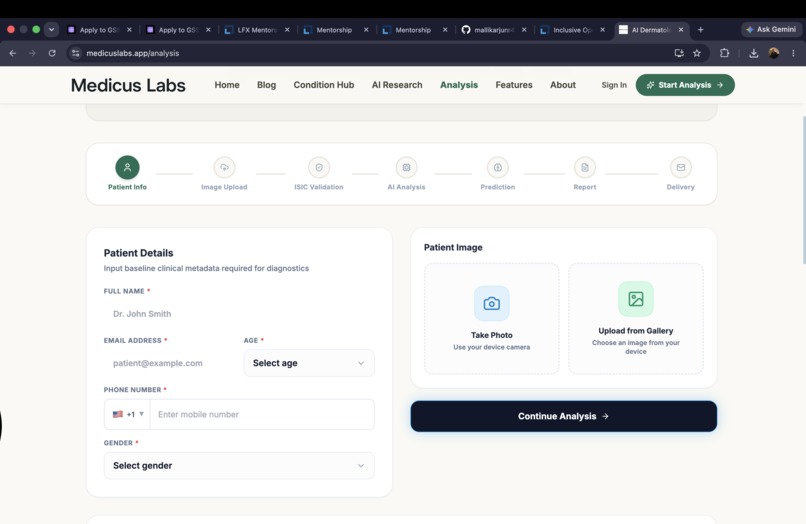Viewport: 806px width, 524px height.
Task: Click the Continue Analysis button
Action: 563,416
